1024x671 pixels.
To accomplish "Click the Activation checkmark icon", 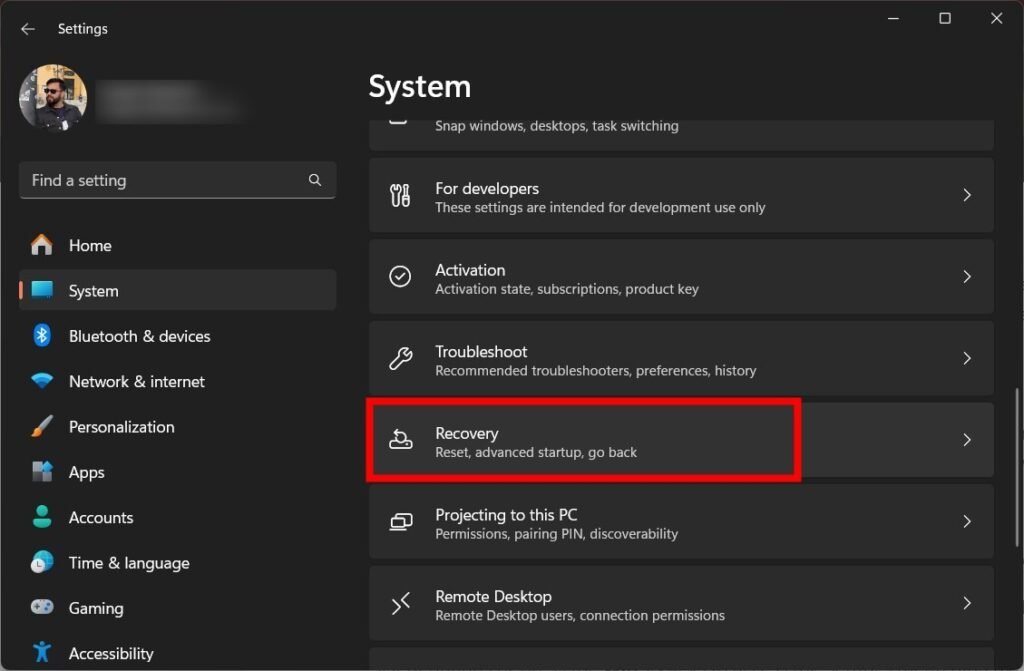I will click(x=400, y=276).
